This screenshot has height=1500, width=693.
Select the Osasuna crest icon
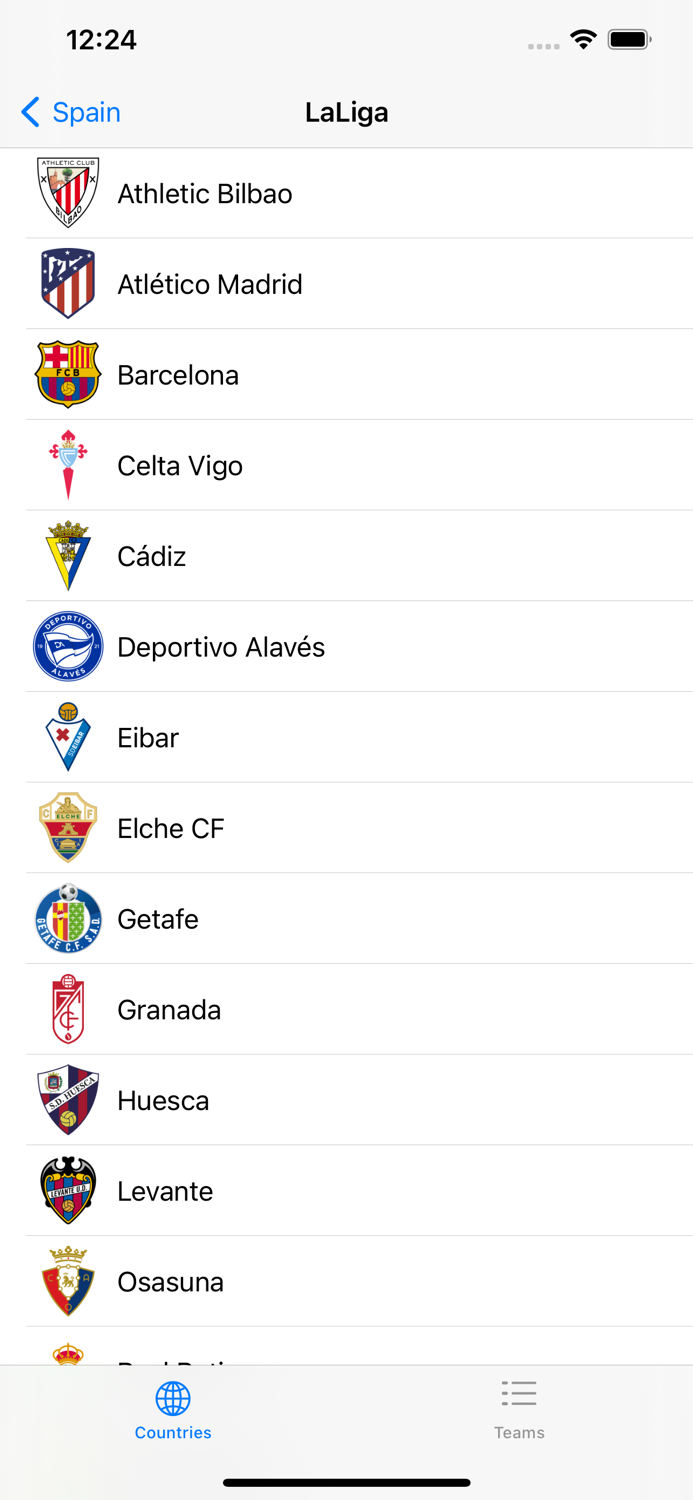(x=67, y=1281)
